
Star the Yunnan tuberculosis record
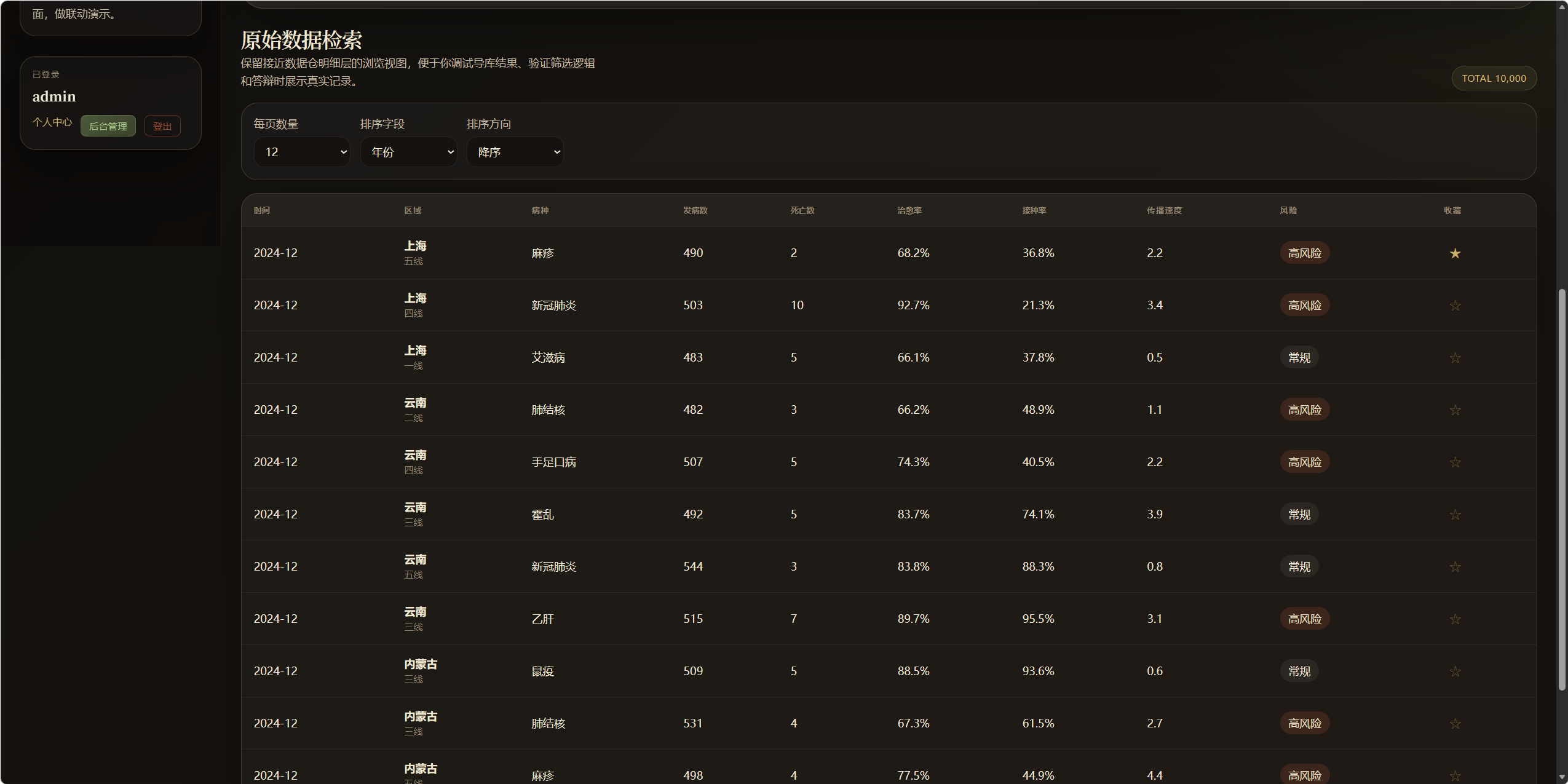(1454, 410)
